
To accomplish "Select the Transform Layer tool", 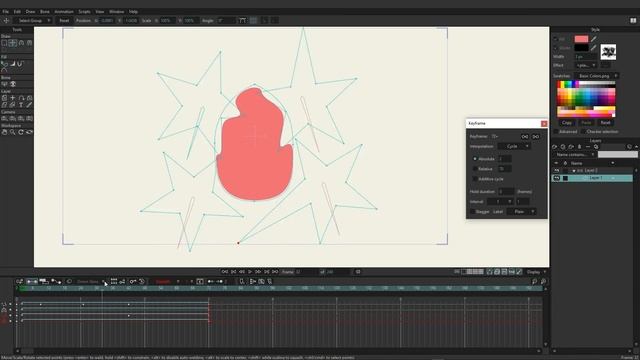I will point(4,98).
